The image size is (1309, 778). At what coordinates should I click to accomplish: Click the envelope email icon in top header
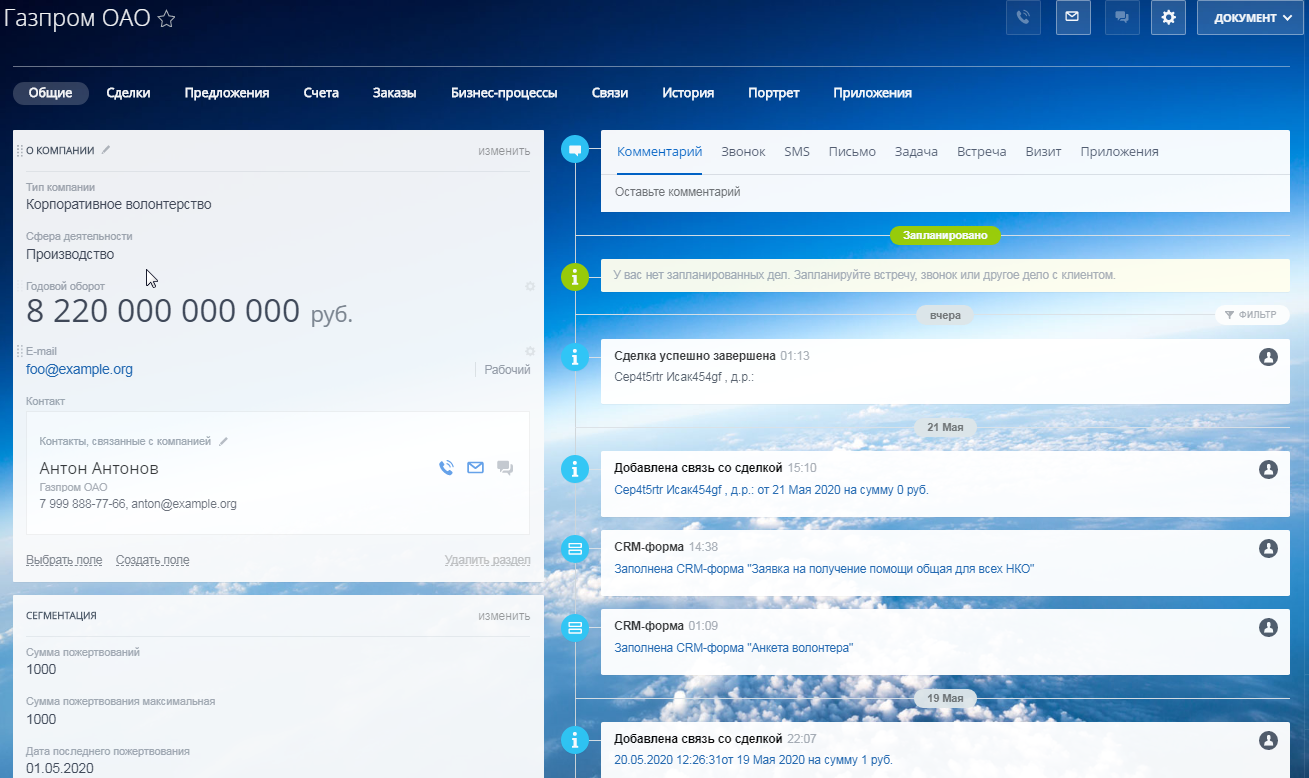coord(1073,18)
